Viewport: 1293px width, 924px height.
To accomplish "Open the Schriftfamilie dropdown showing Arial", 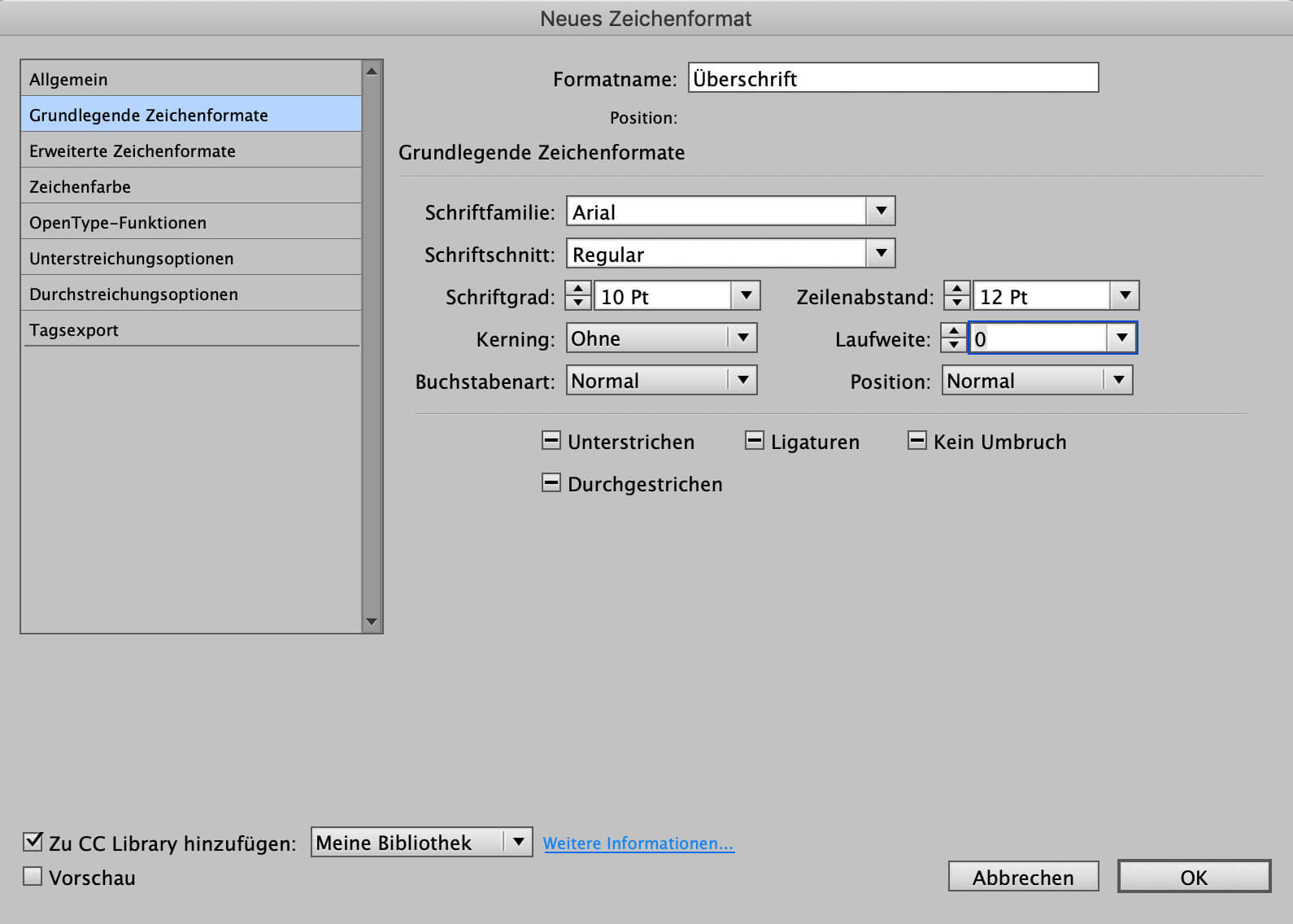I will [880, 211].
